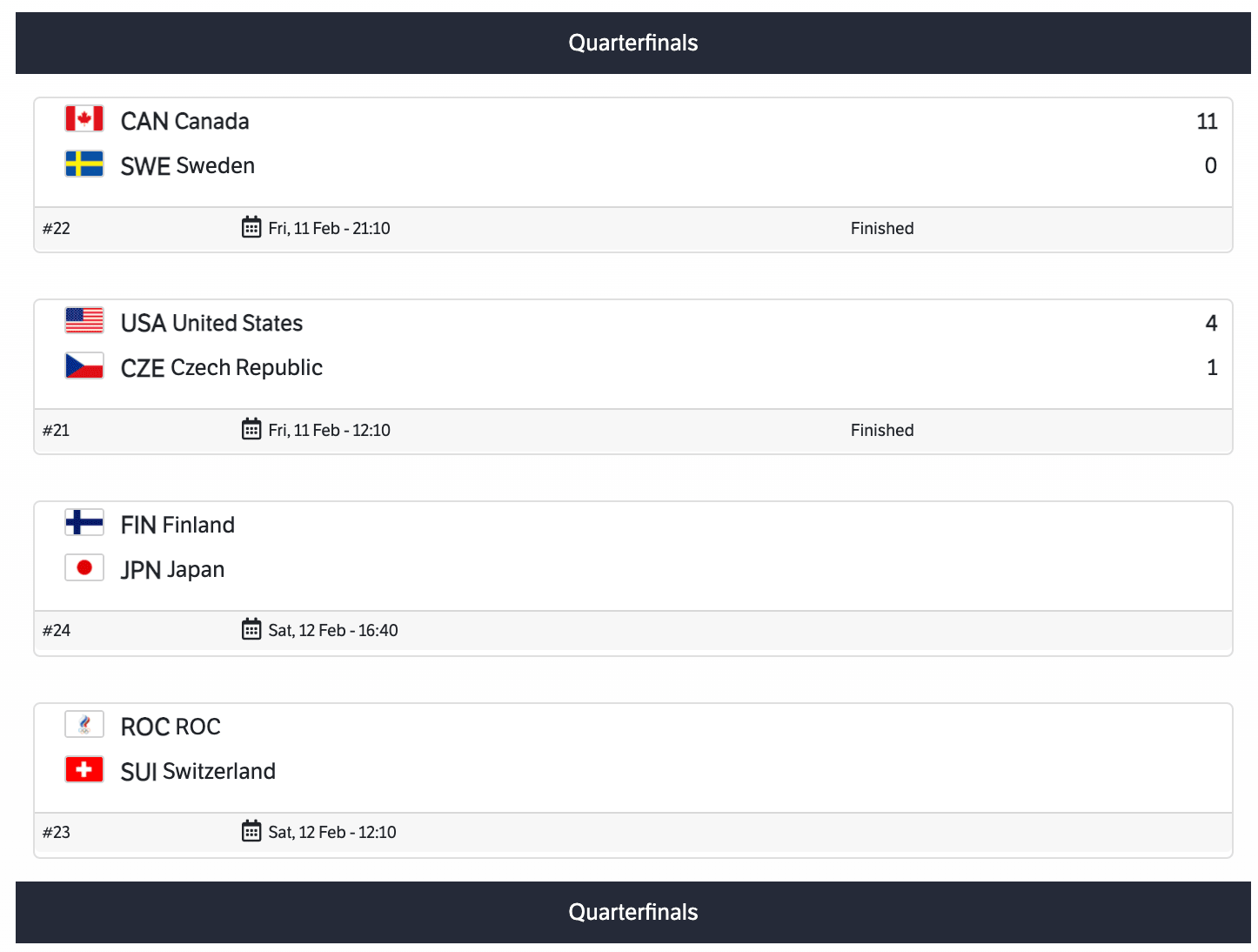Click the Canada flag icon

84,119
